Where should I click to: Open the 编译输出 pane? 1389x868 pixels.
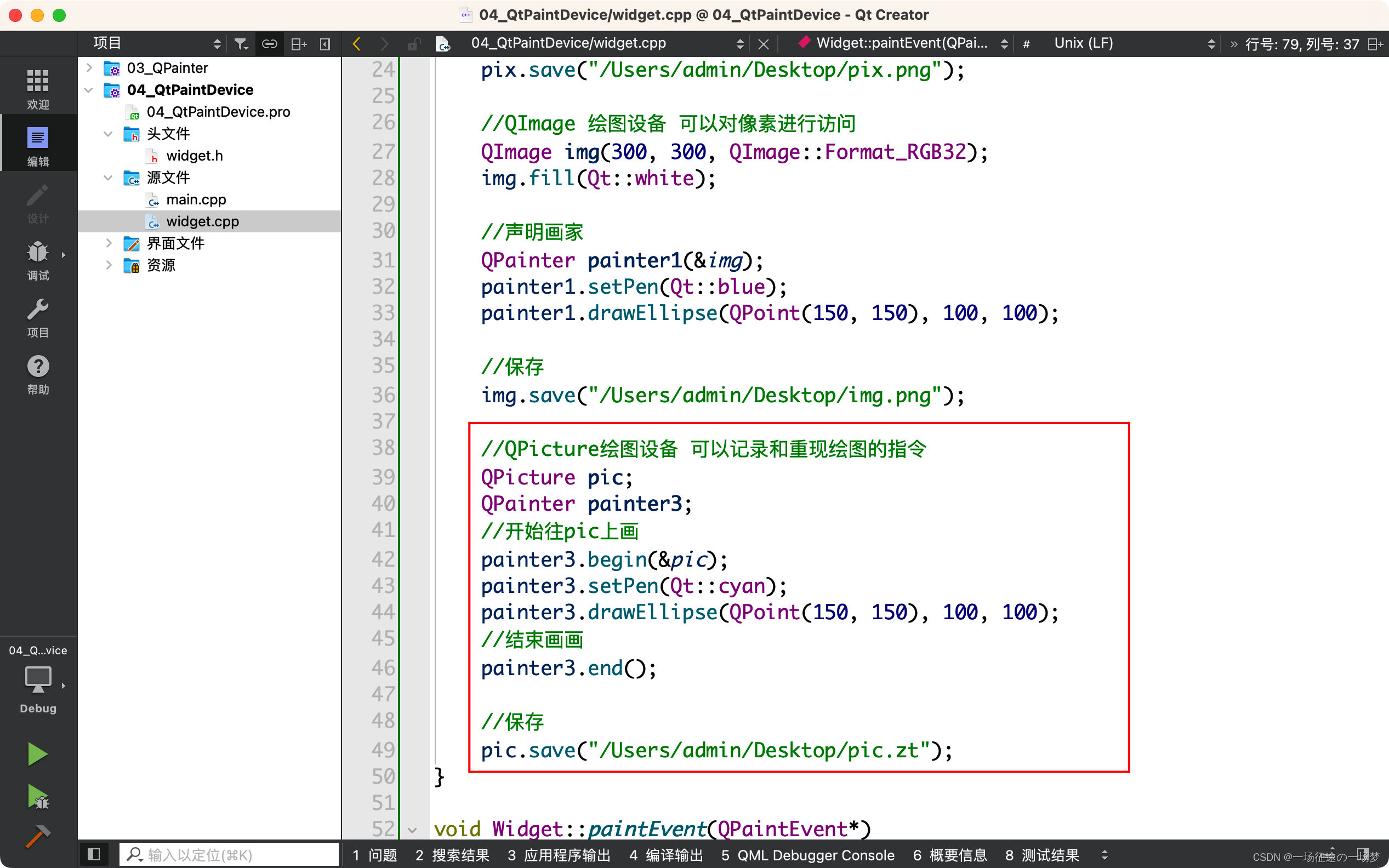[666, 855]
